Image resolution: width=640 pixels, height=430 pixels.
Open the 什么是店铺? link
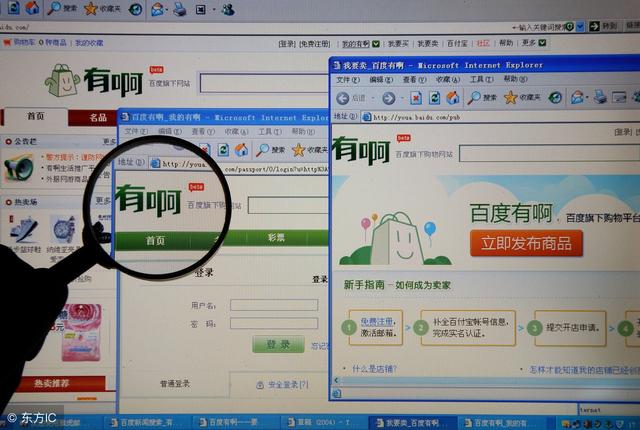point(374,369)
